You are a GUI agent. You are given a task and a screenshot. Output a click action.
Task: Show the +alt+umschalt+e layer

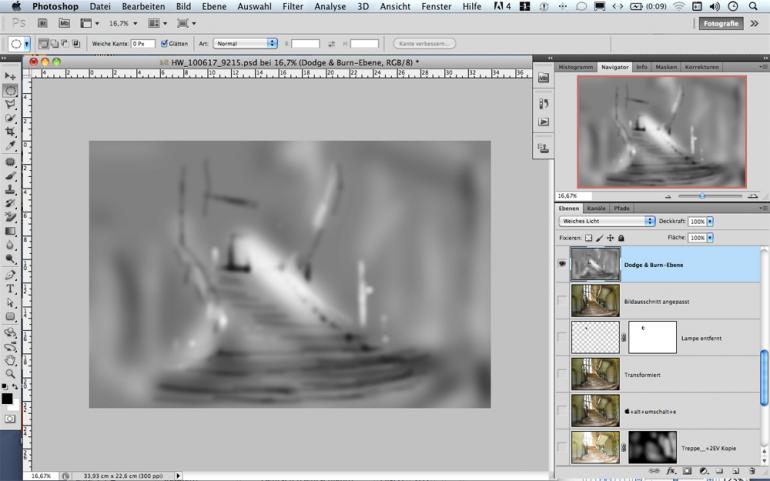(x=562, y=410)
